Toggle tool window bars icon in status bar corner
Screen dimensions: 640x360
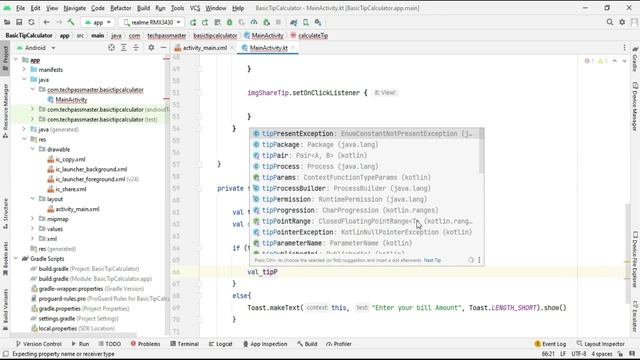5,354
